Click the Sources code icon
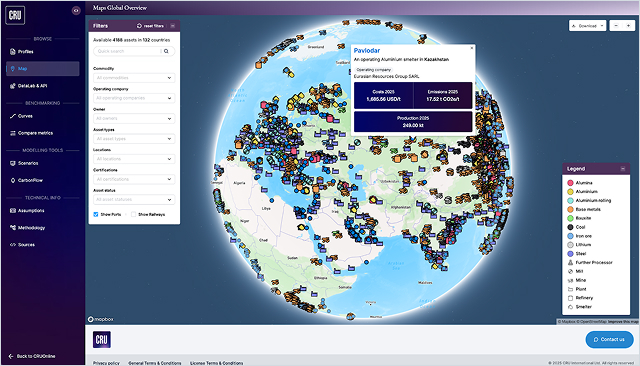640x366 pixels. [x=13, y=245]
